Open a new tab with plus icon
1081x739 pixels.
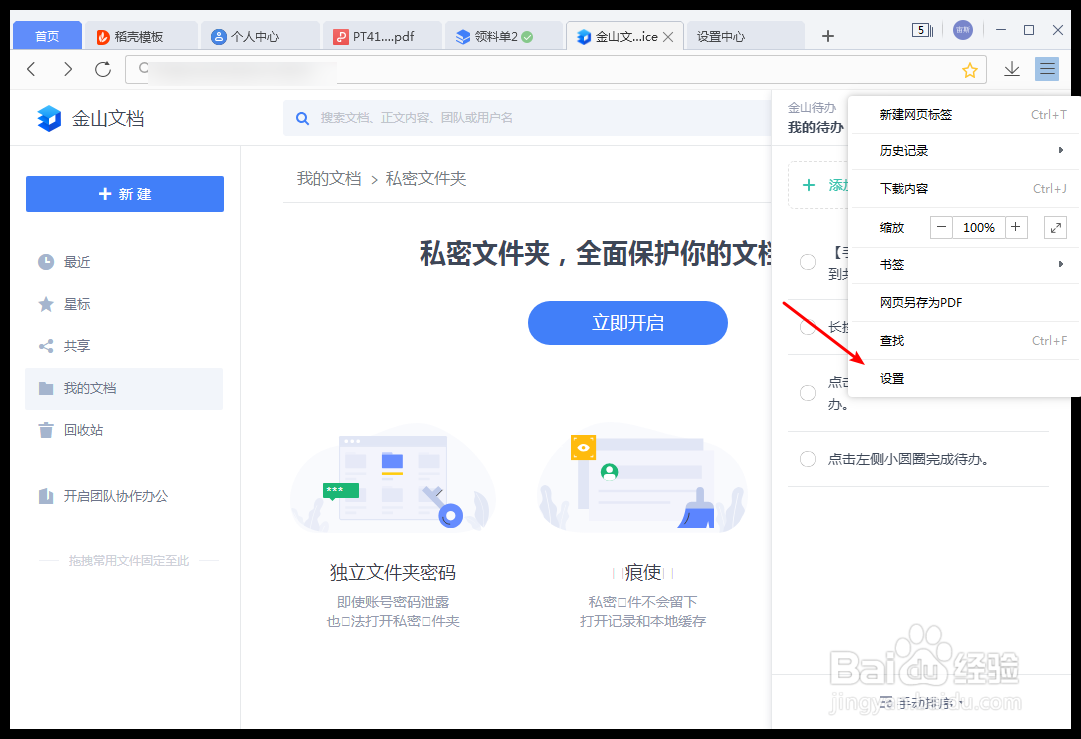click(828, 36)
